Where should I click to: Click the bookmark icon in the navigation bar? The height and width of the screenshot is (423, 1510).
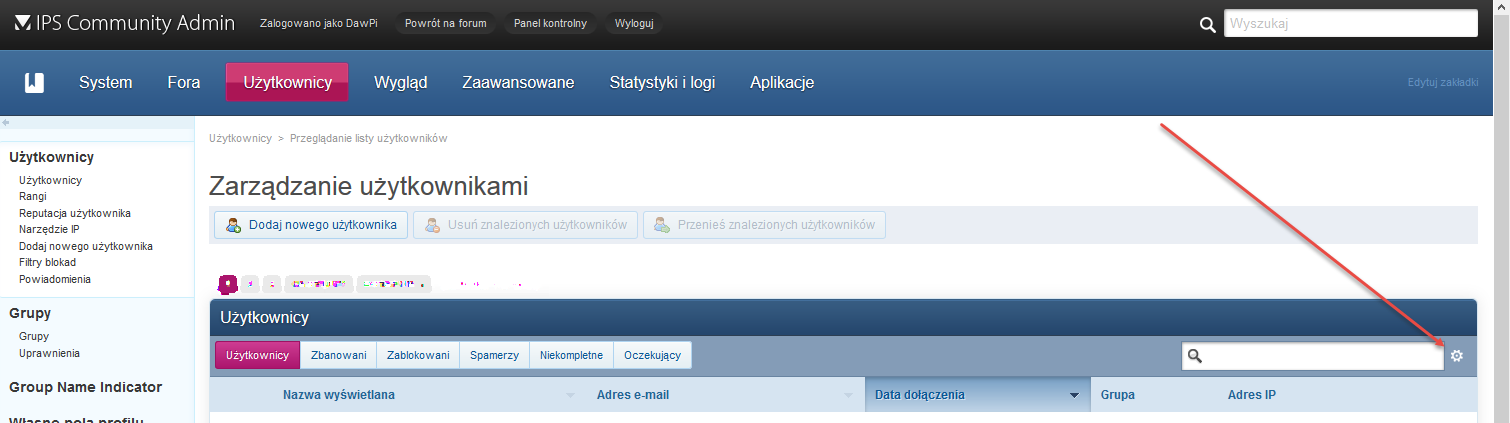click(x=35, y=82)
